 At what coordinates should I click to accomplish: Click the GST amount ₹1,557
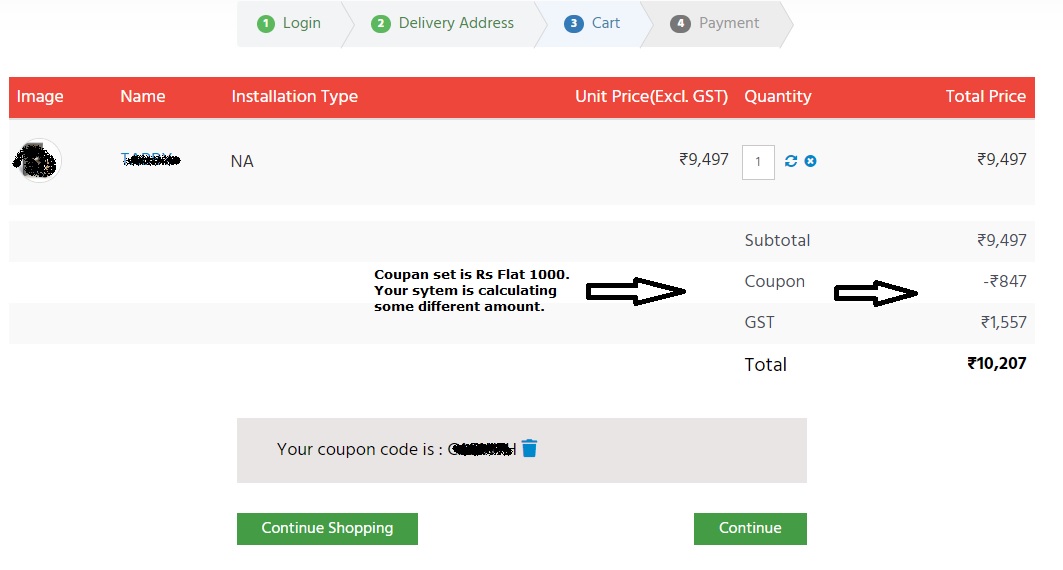pyautogui.click(x=1003, y=322)
